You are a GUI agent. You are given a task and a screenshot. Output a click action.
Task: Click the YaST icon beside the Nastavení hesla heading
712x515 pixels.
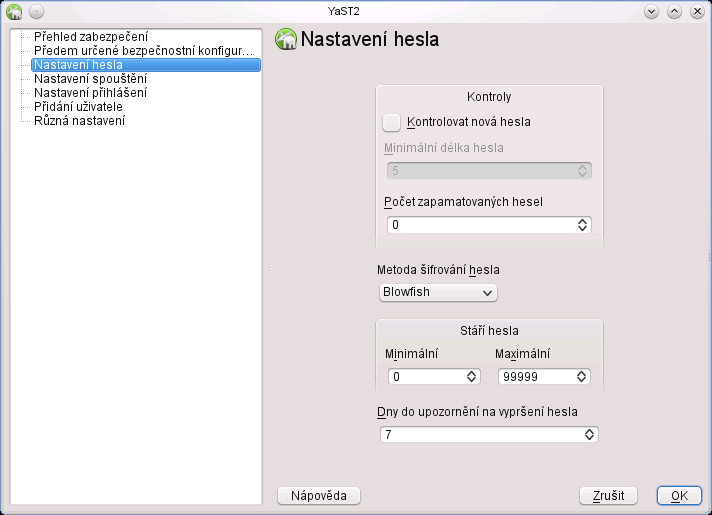coord(286,39)
